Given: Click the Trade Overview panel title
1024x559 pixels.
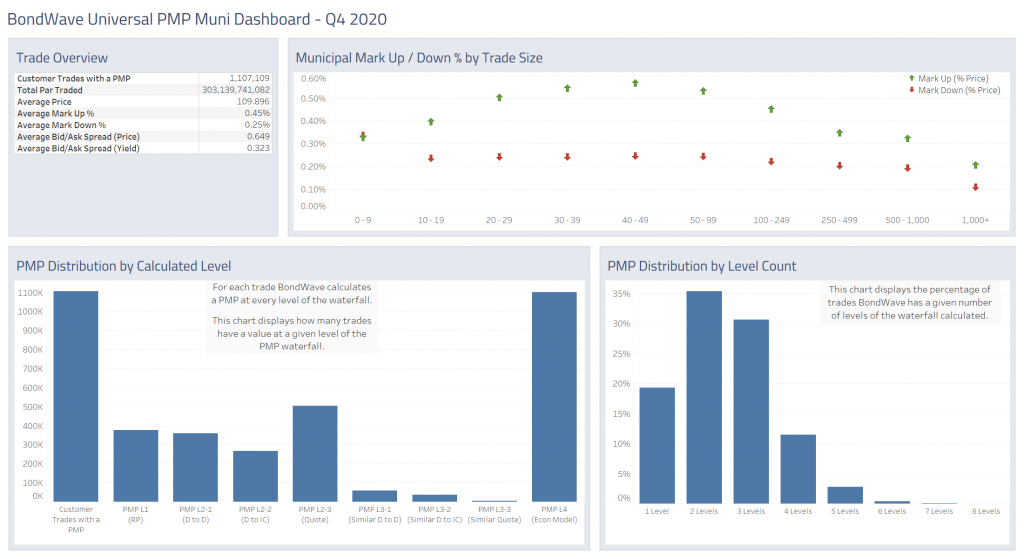Looking at the screenshot, I should (62, 57).
